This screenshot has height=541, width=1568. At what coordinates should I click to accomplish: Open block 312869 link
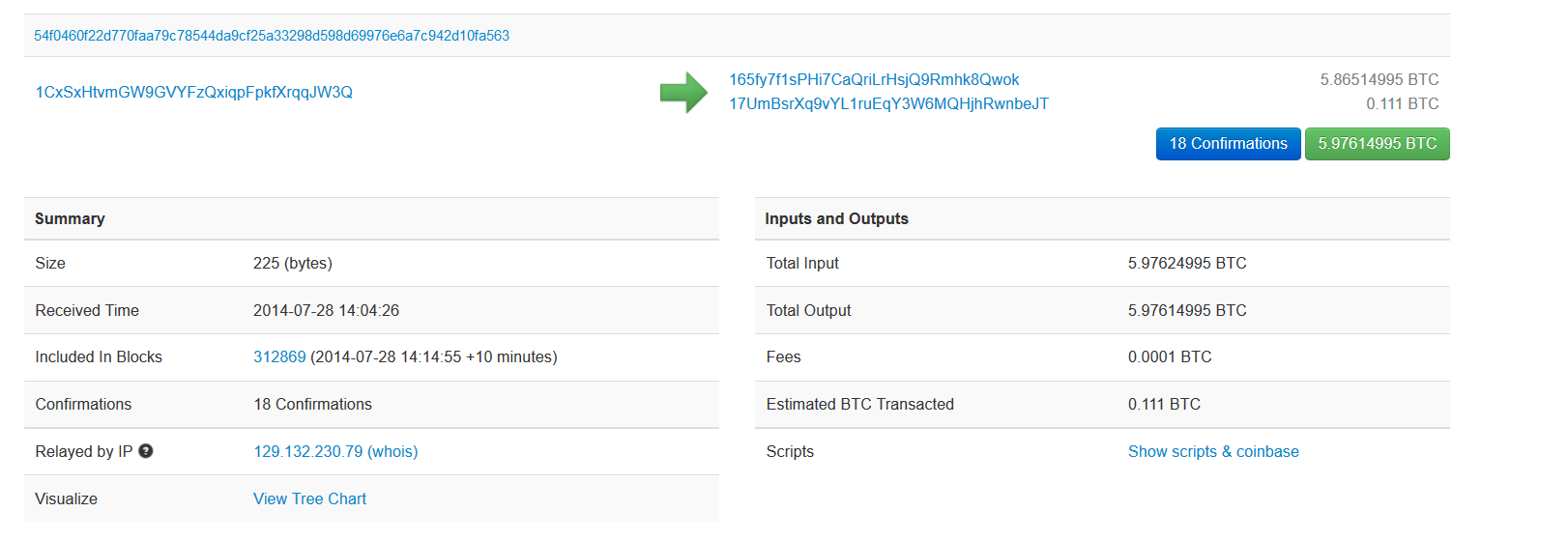pyautogui.click(x=279, y=357)
